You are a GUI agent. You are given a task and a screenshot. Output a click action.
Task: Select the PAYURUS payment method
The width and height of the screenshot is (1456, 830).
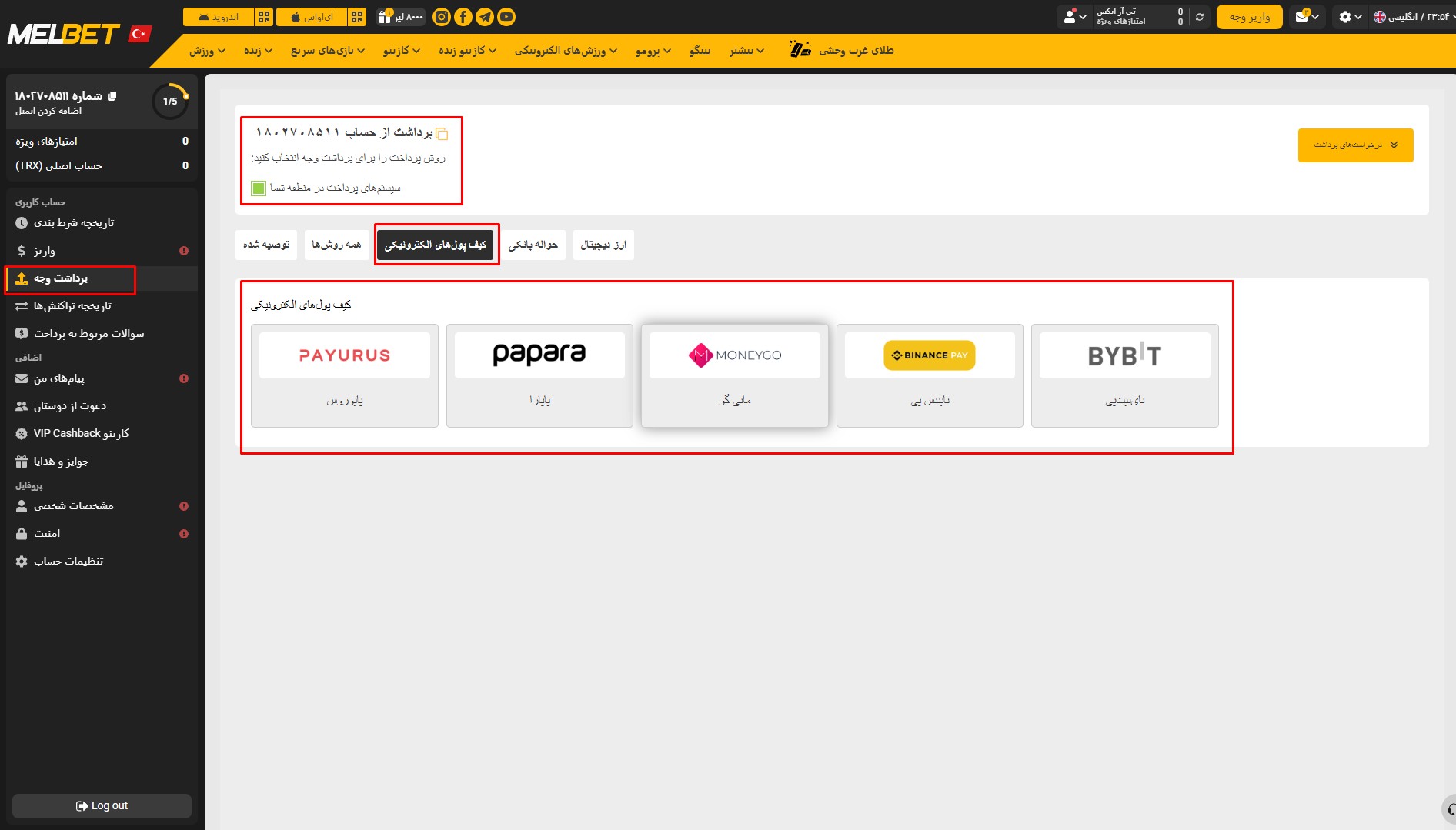pos(345,375)
